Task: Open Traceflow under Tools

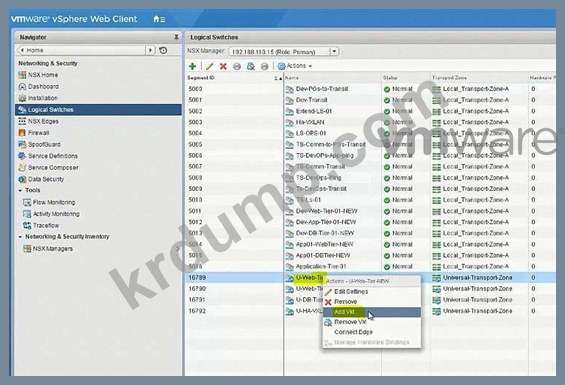Action: [46, 226]
